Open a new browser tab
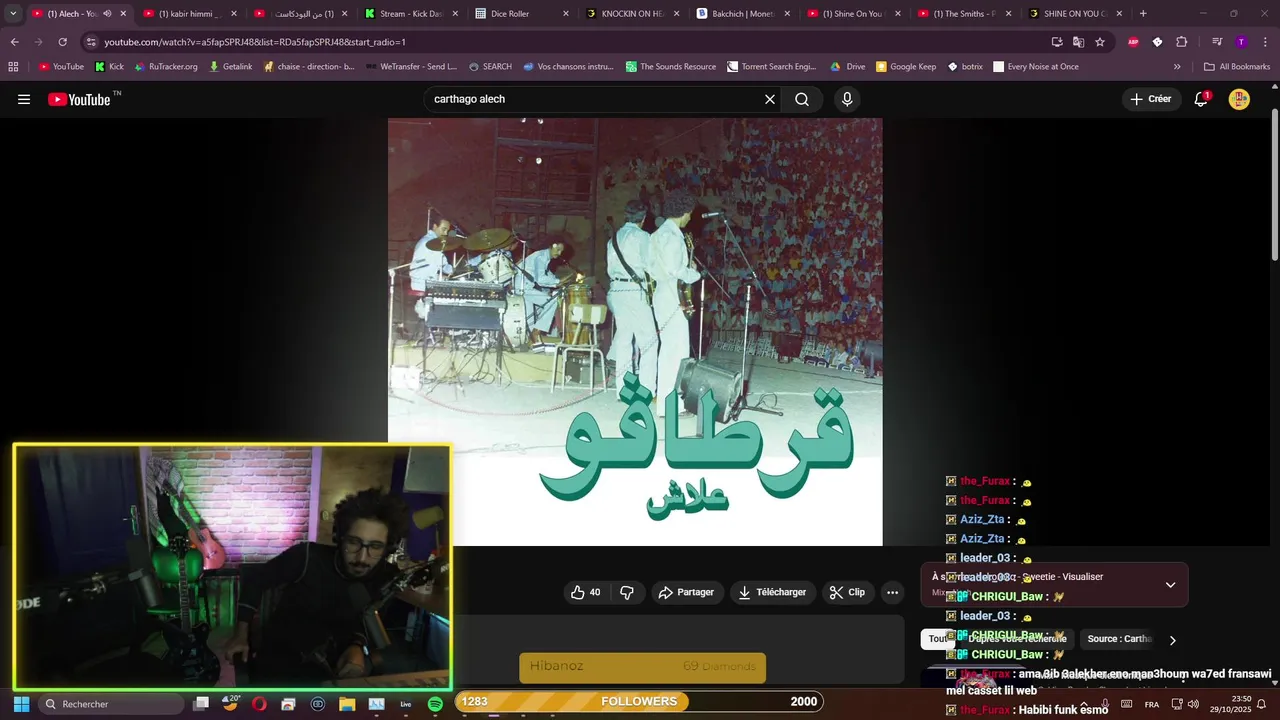This screenshot has width=1280, height=720. 1143,13
